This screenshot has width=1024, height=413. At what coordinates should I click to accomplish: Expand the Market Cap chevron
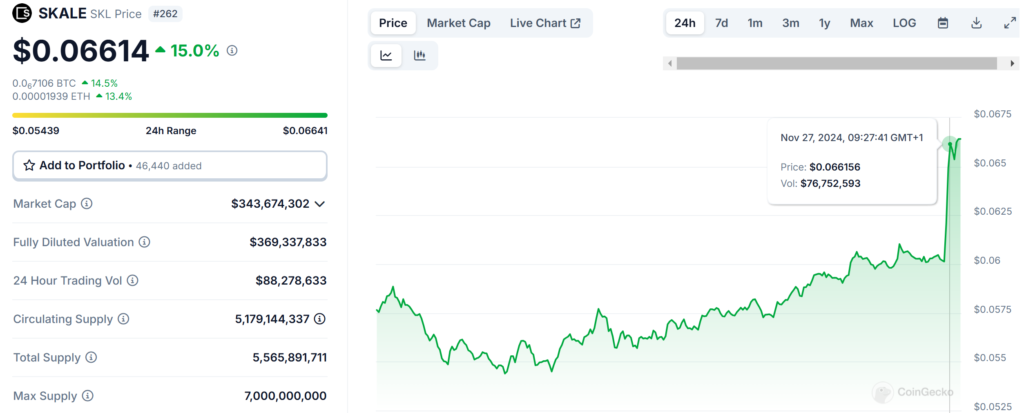coord(320,204)
